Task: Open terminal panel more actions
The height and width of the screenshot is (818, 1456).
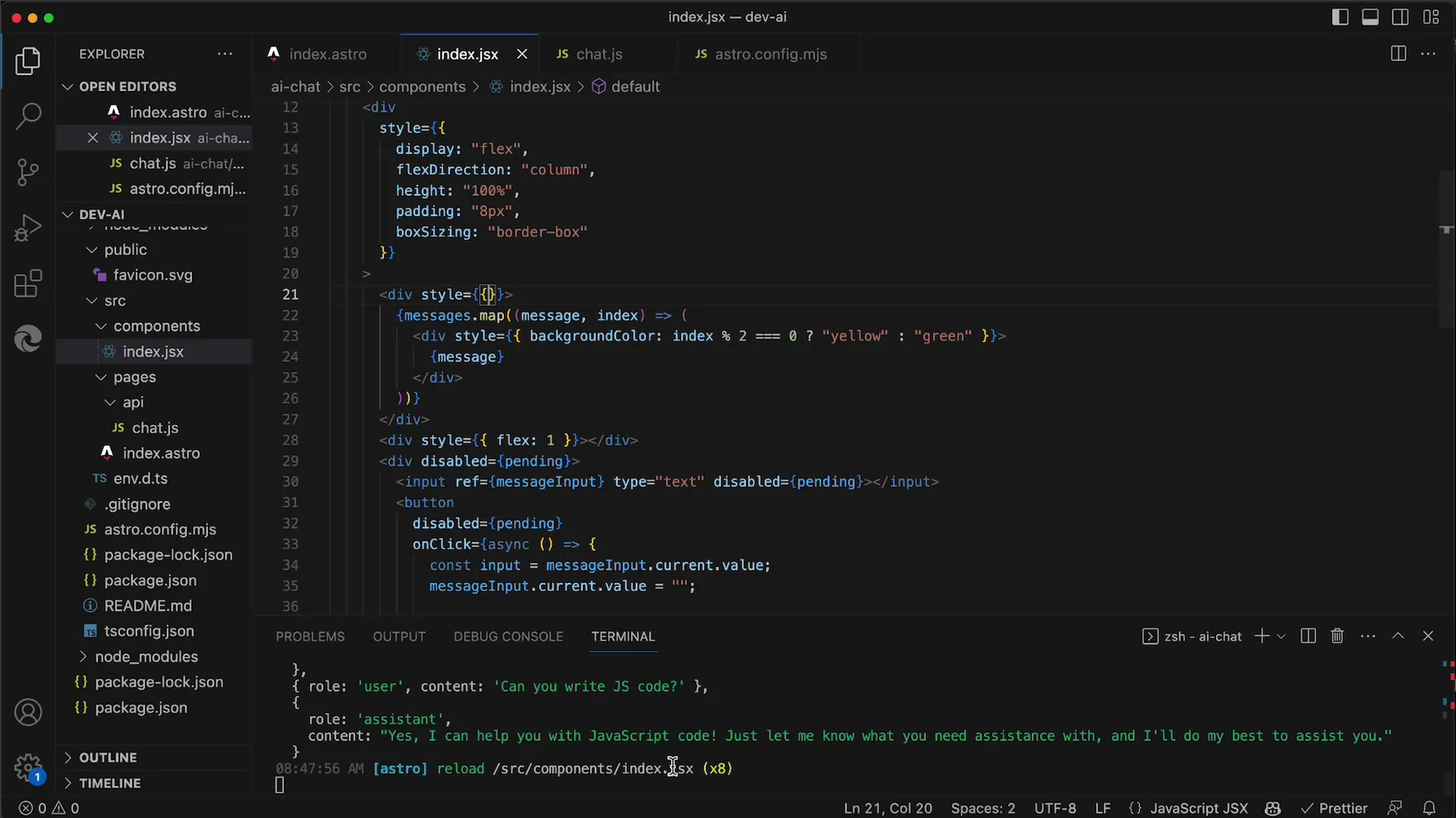Action: click(x=1368, y=636)
